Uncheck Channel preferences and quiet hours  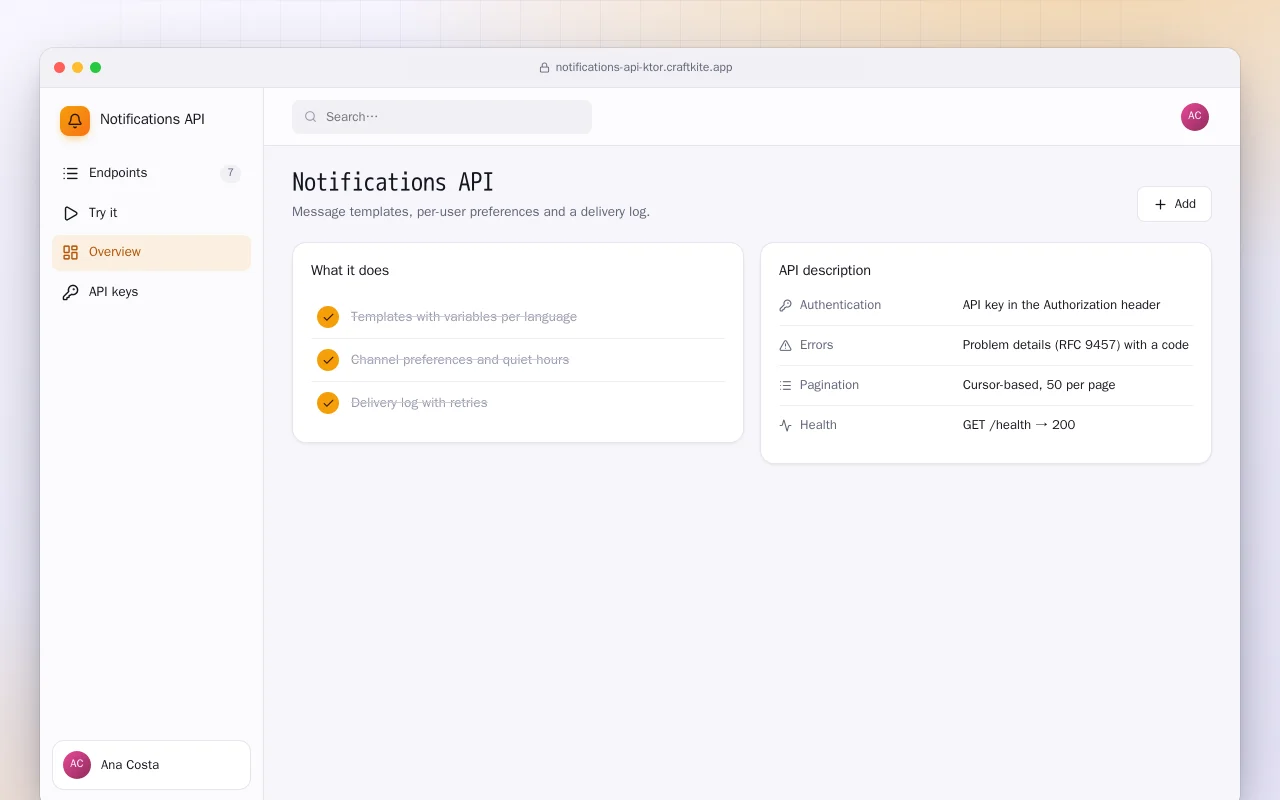point(328,360)
